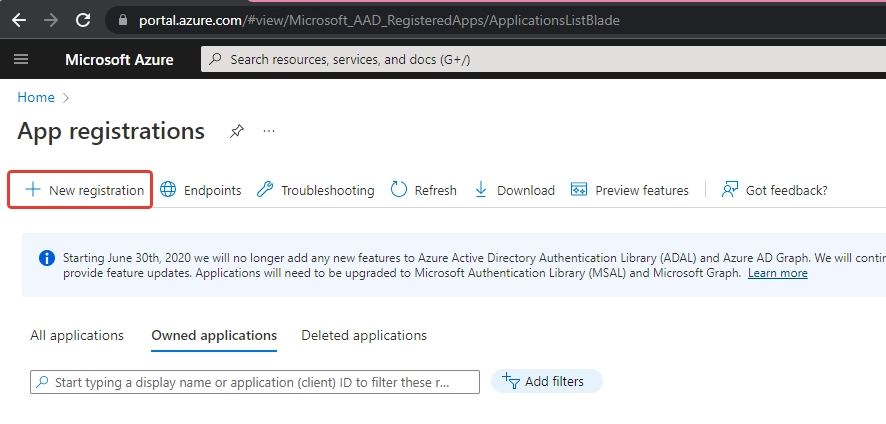
Task: Open Got feedback?
Action: click(x=774, y=190)
